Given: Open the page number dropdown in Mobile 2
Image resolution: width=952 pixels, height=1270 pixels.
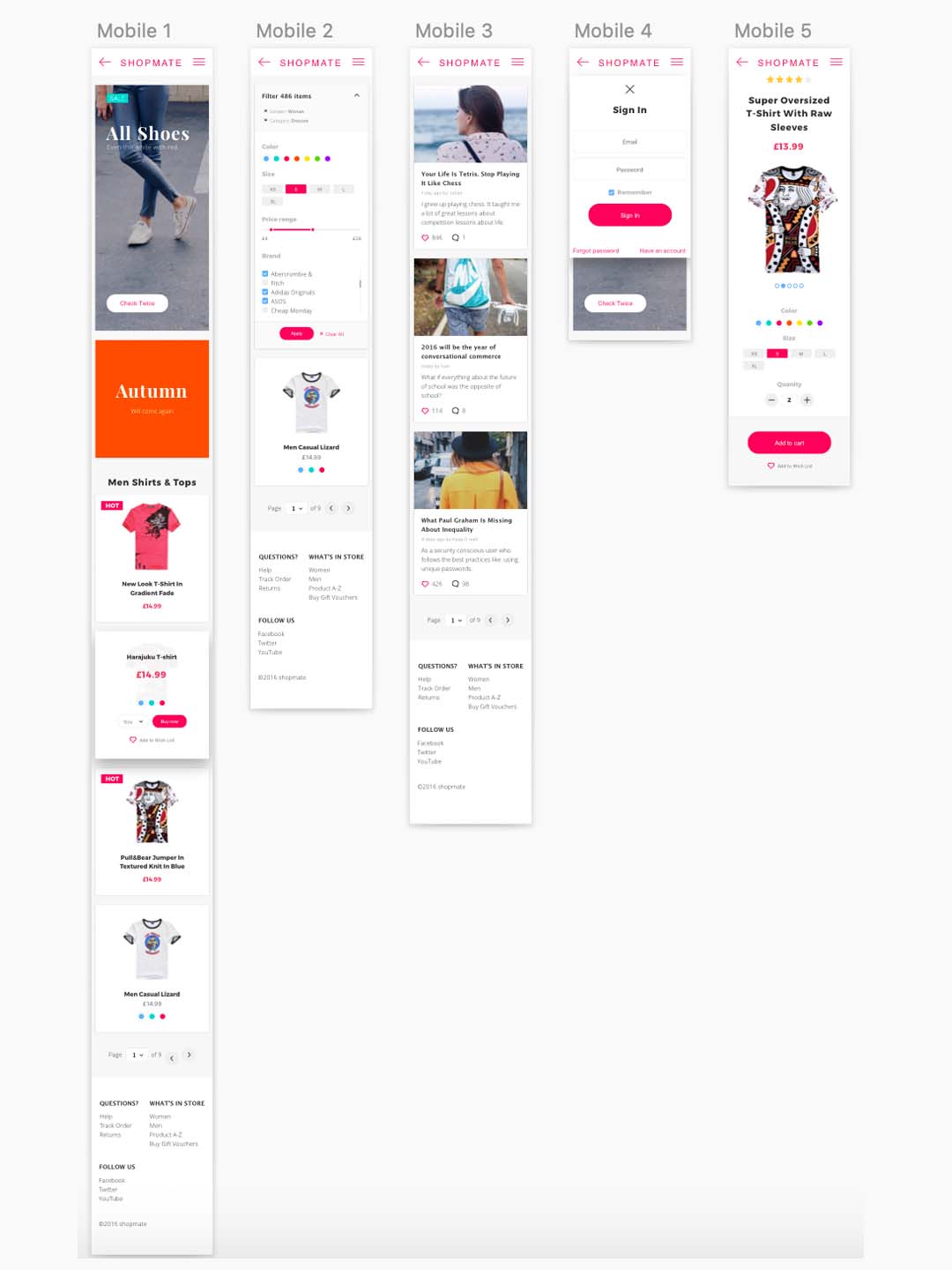Looking at the screenshot, I should click(297, 508).
